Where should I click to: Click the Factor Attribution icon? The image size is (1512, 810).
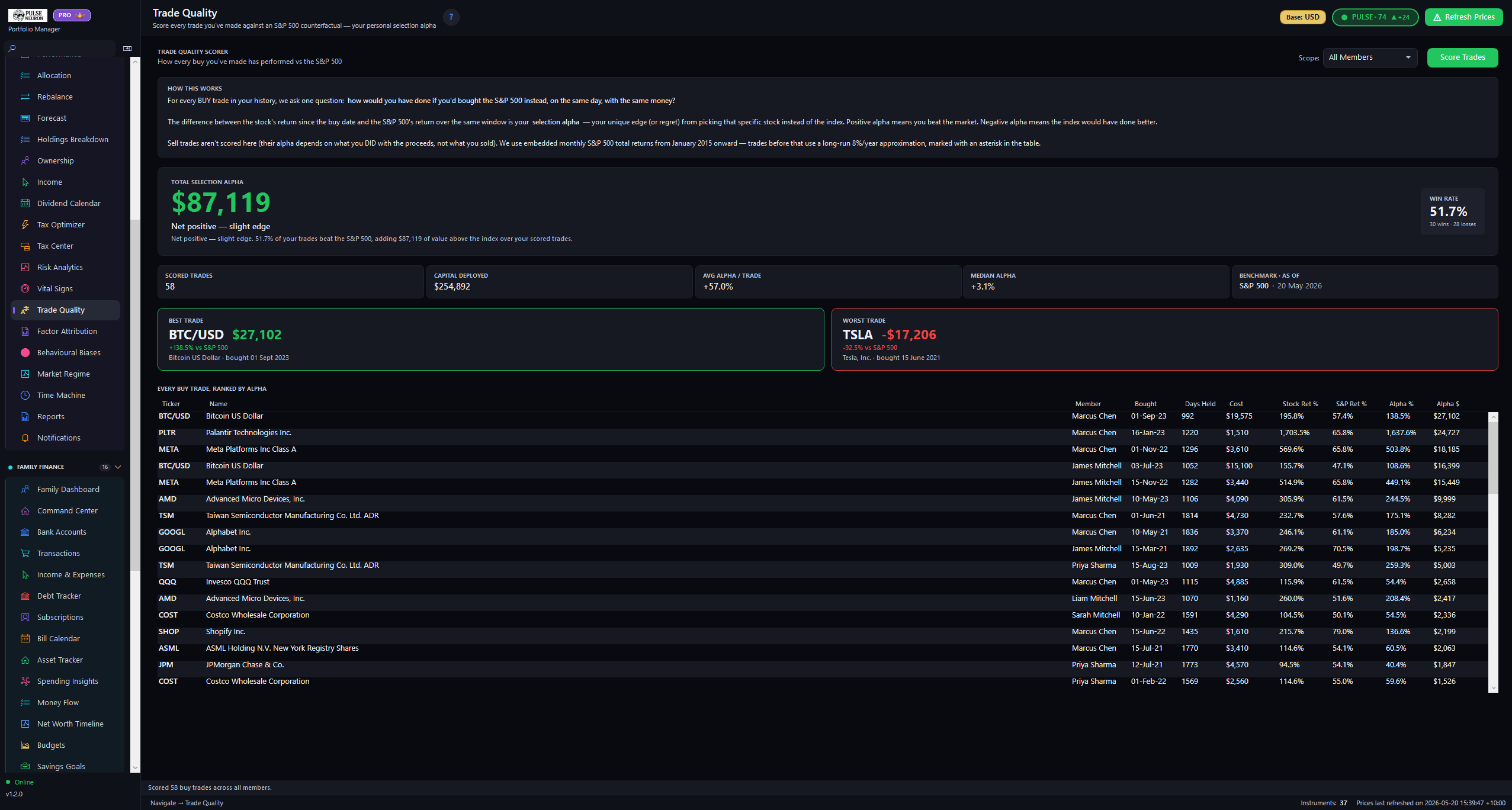tap(25, 331)
